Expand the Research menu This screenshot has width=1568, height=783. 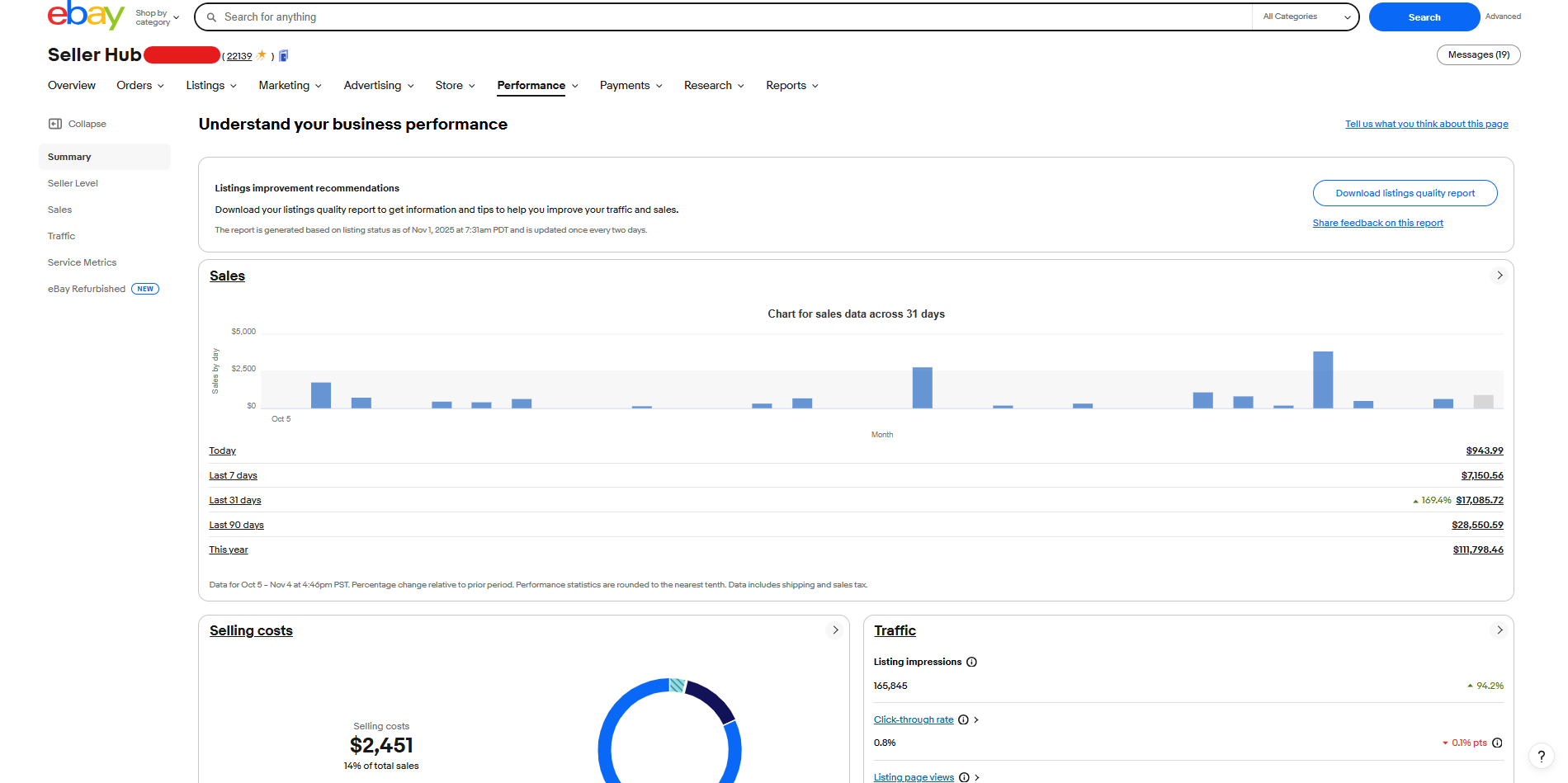click(x=714, y=86)
